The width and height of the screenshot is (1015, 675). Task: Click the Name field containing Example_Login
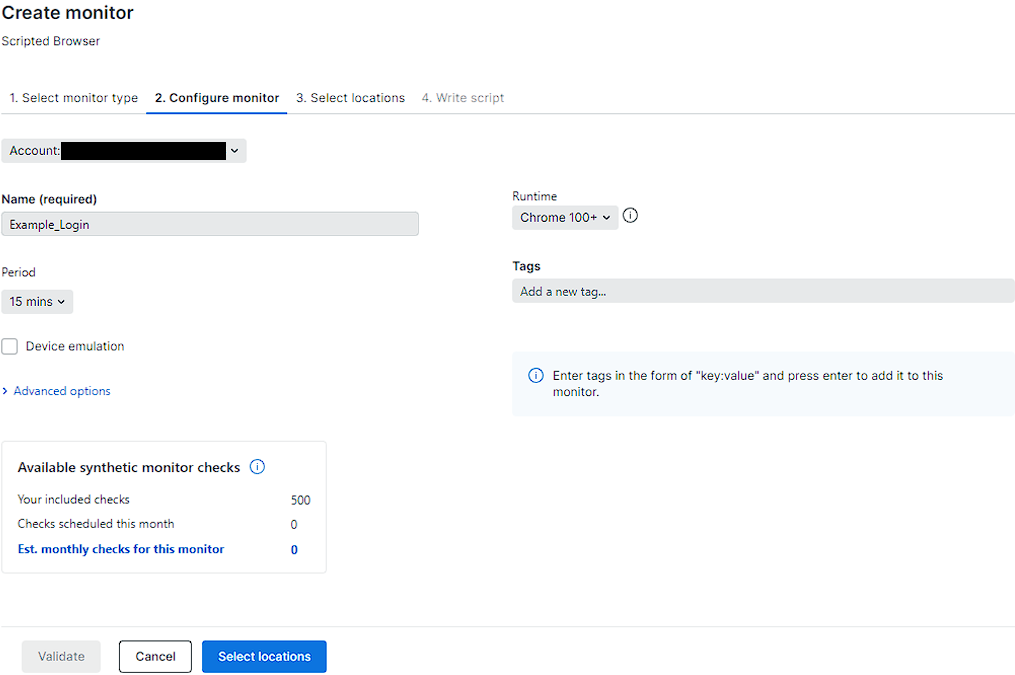tap(210, 223)
